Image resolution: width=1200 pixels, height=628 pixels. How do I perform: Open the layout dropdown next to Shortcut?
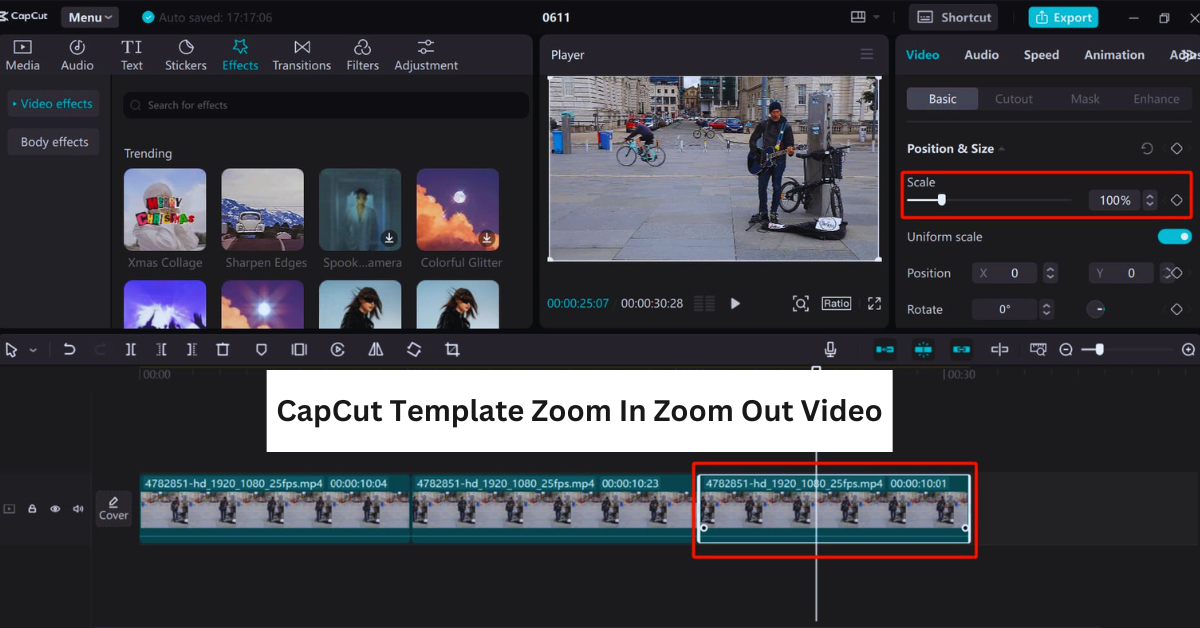click(x=865, y=17)
